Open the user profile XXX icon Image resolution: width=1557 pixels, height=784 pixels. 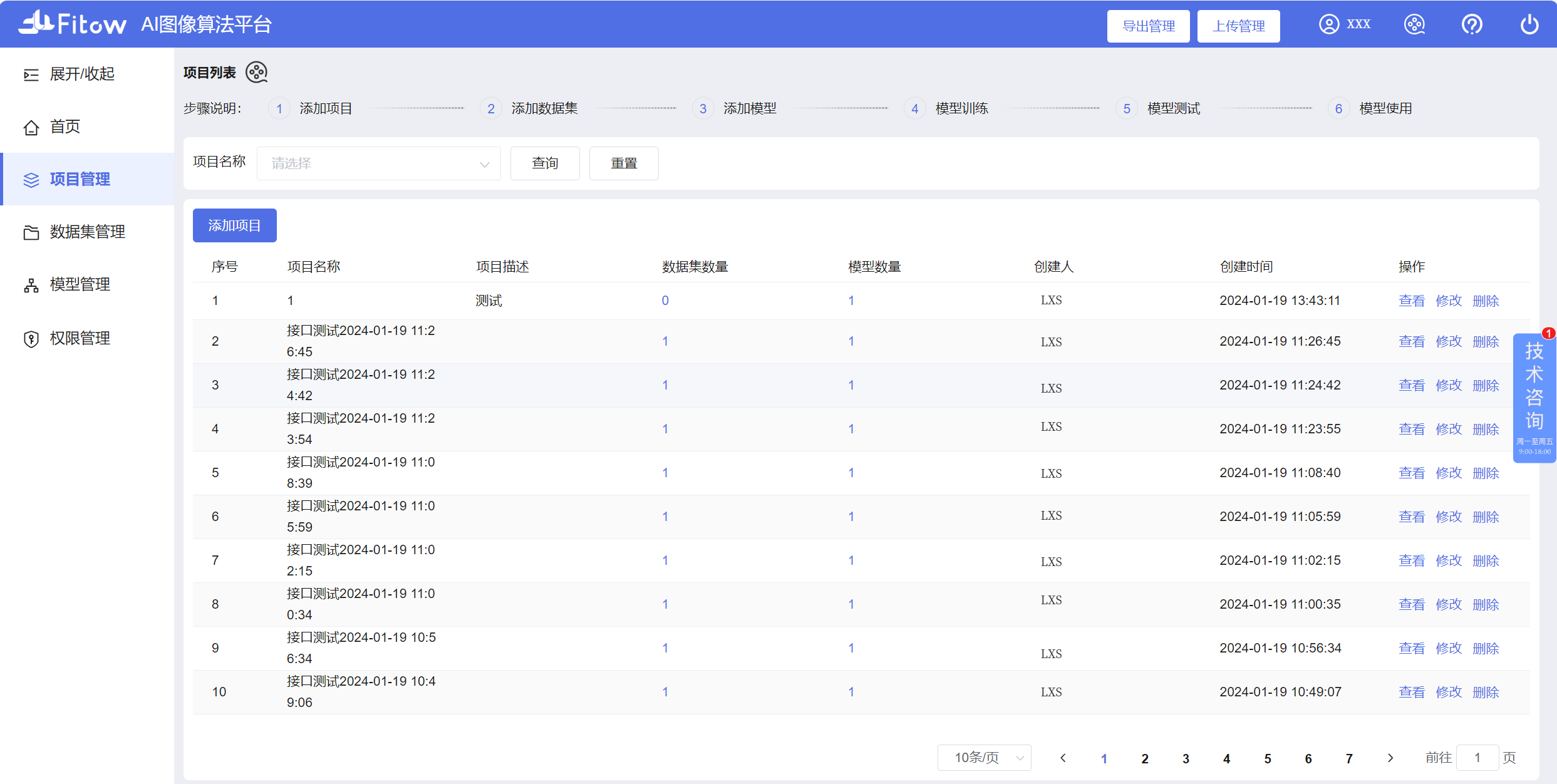(x=1328, y=24)
